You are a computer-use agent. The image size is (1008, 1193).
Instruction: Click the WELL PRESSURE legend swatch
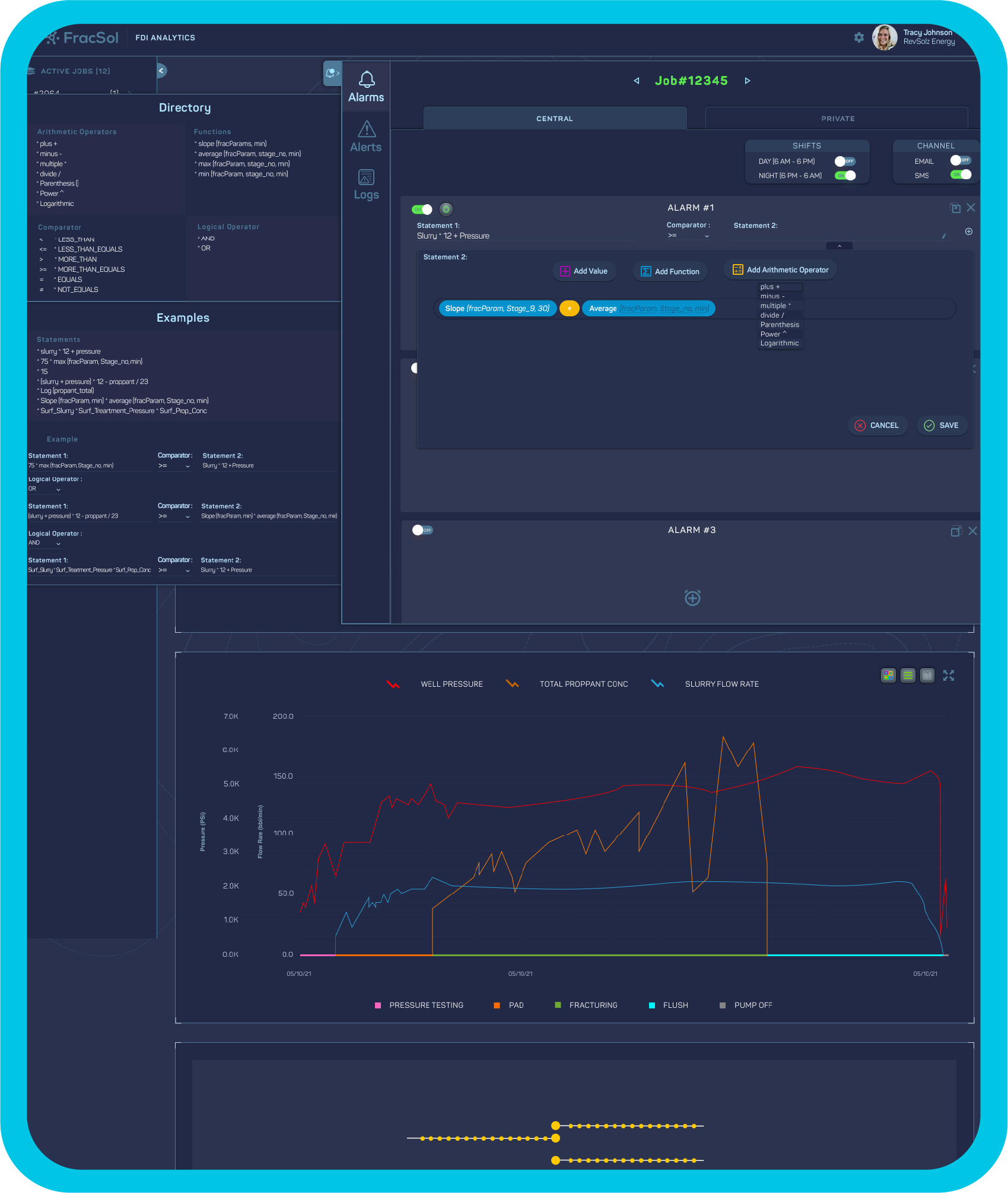(393, 684)
